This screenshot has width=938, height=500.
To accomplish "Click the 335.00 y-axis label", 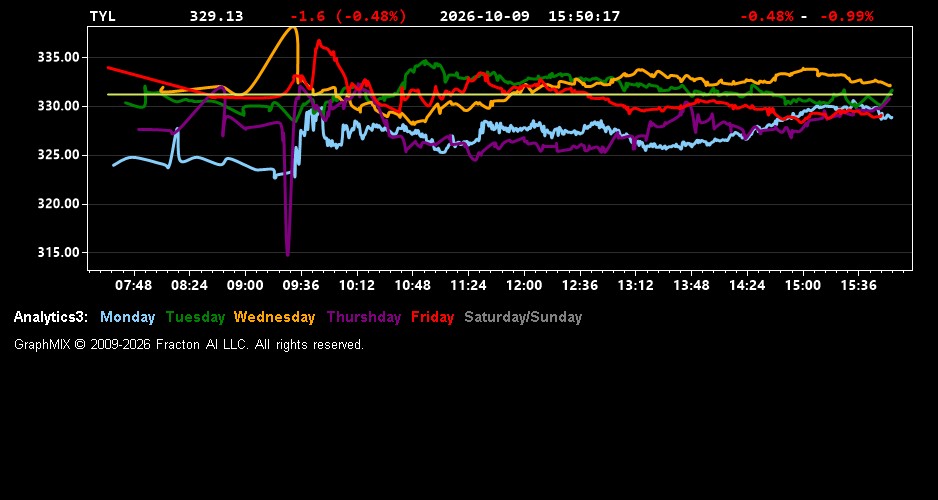I will (x=59, y=57).
